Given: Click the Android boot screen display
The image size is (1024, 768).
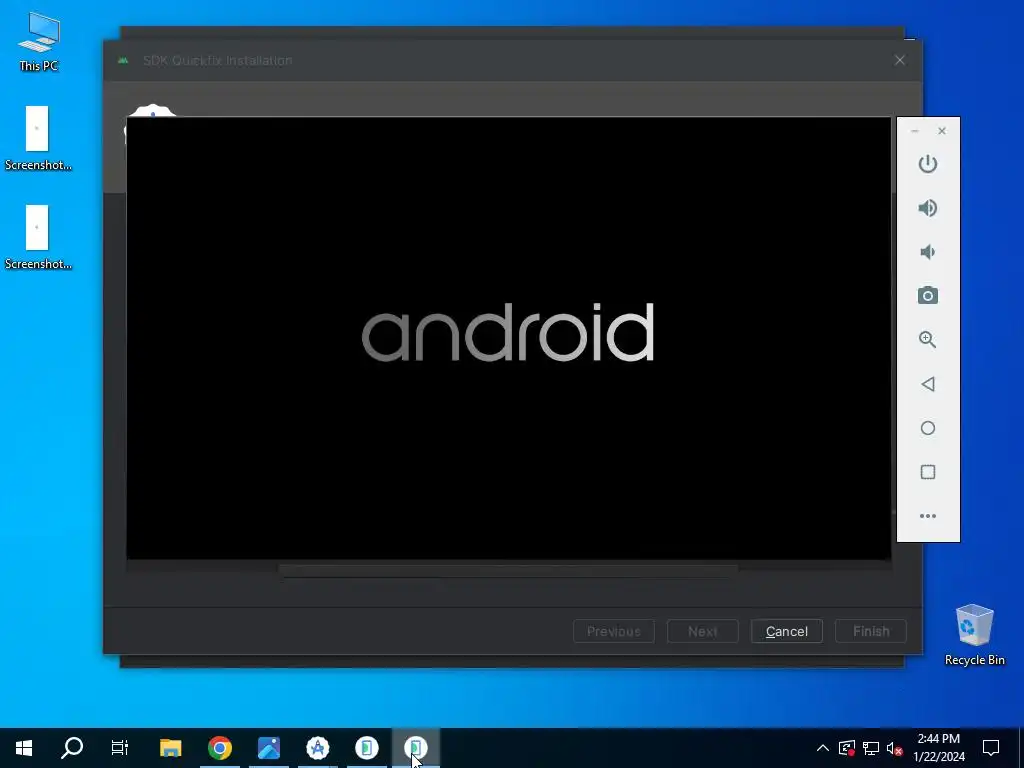Looking at the screenshot, I should point(508,338).
